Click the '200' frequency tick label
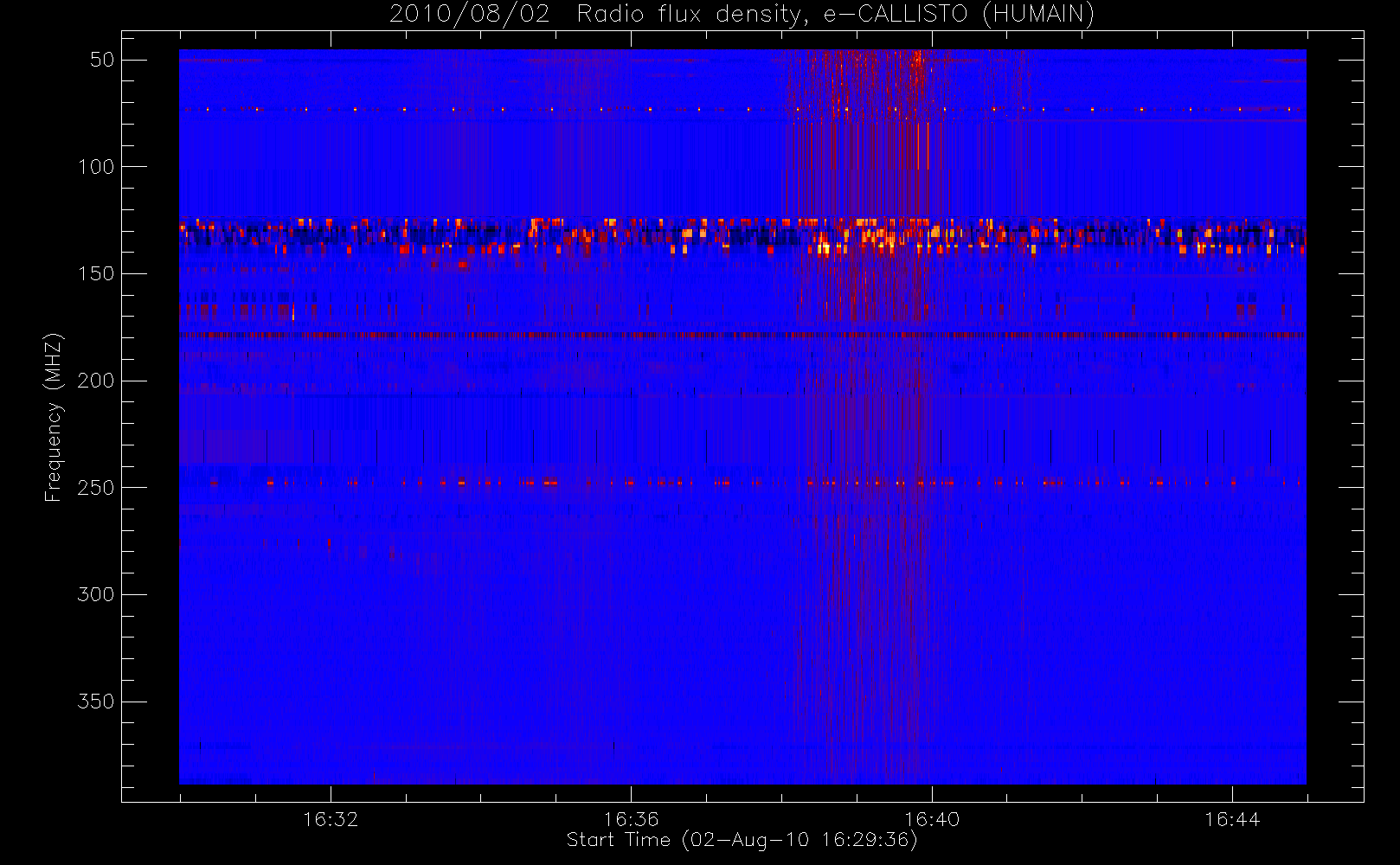The image size is (1400, 865). click(x=96, y=381)
